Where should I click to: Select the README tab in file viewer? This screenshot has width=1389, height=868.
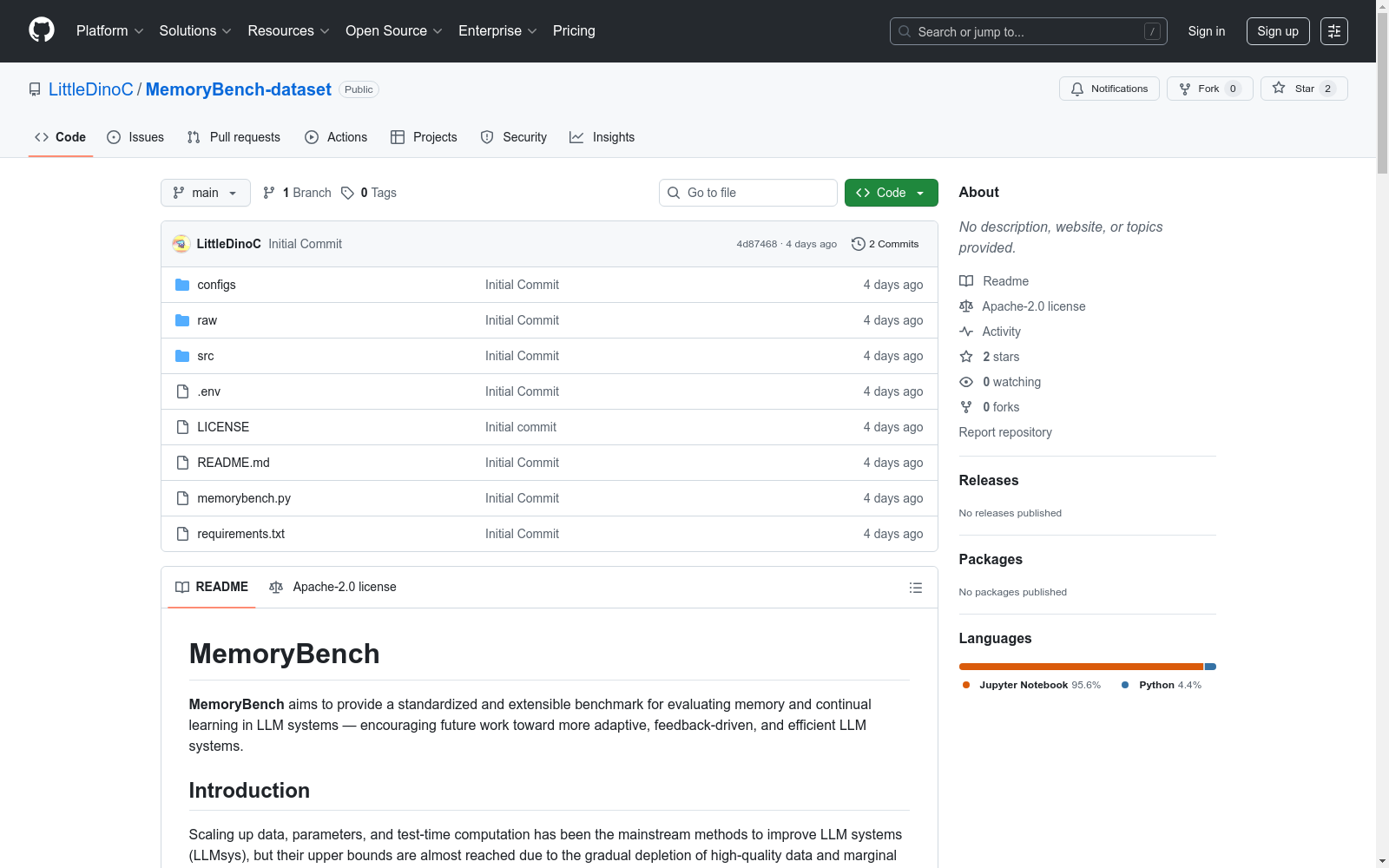click(x=212, y=588)
